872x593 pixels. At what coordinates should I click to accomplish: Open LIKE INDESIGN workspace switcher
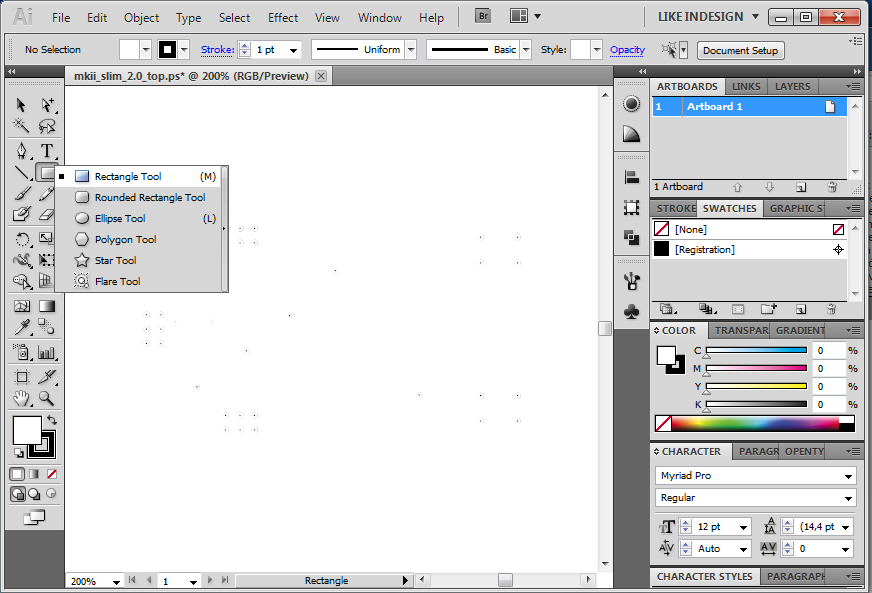[x=708, y=17]
